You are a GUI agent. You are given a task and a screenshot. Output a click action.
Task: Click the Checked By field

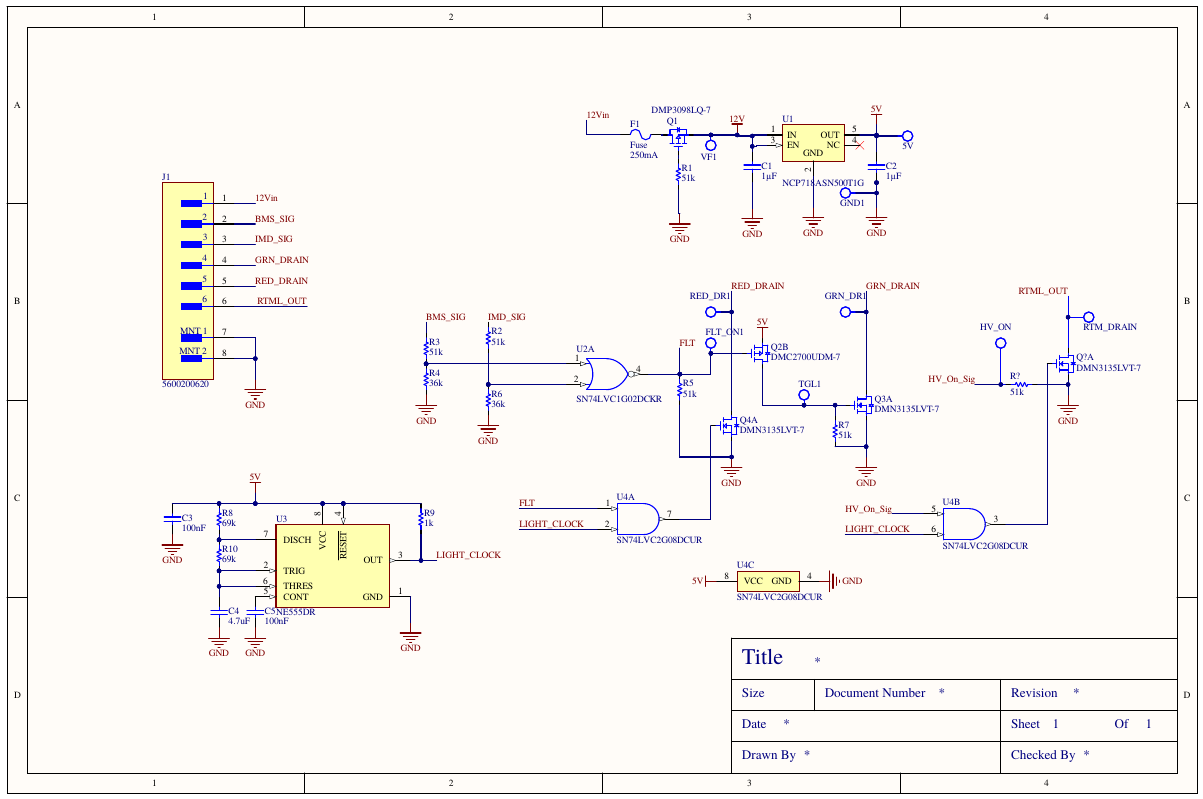point(1089,756)
